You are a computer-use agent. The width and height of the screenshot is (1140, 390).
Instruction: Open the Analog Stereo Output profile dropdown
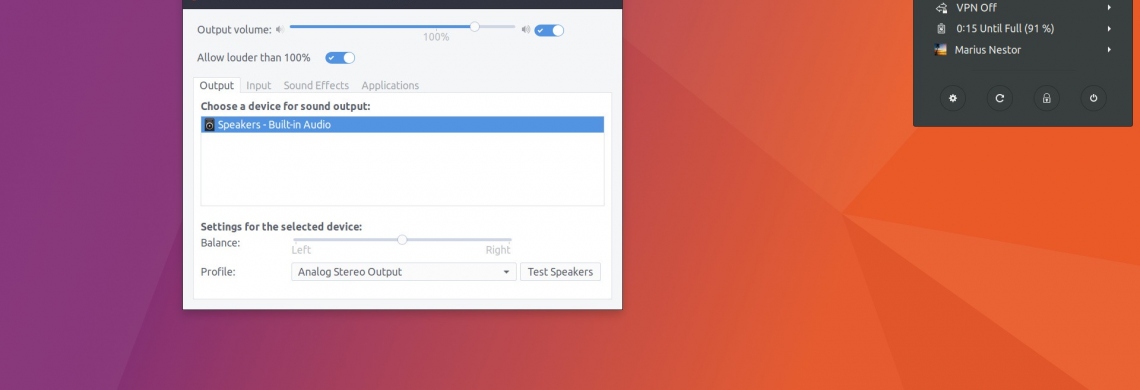[x=404, y=271]
